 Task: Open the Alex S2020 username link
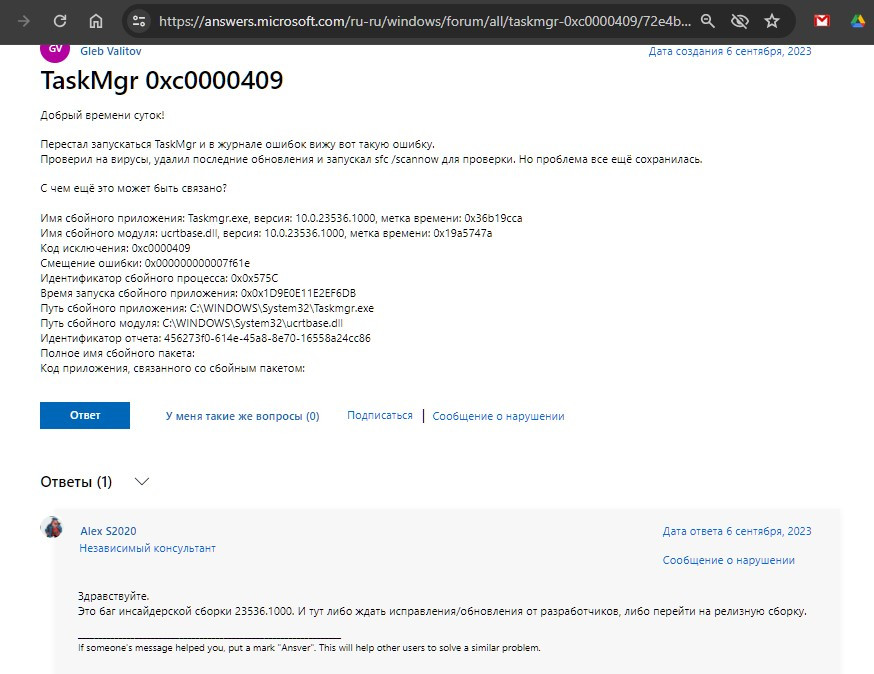tap(108, 531)
